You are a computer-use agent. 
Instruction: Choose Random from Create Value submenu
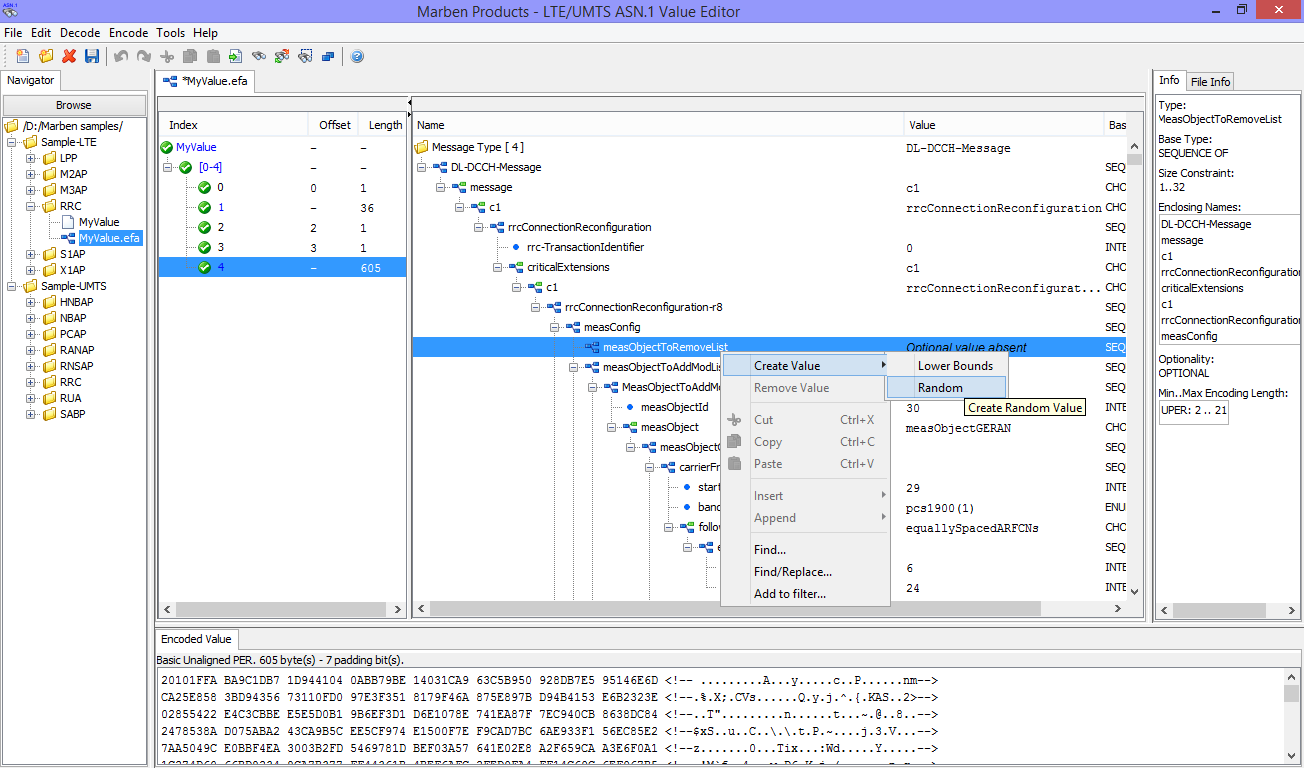pos(948,387)
